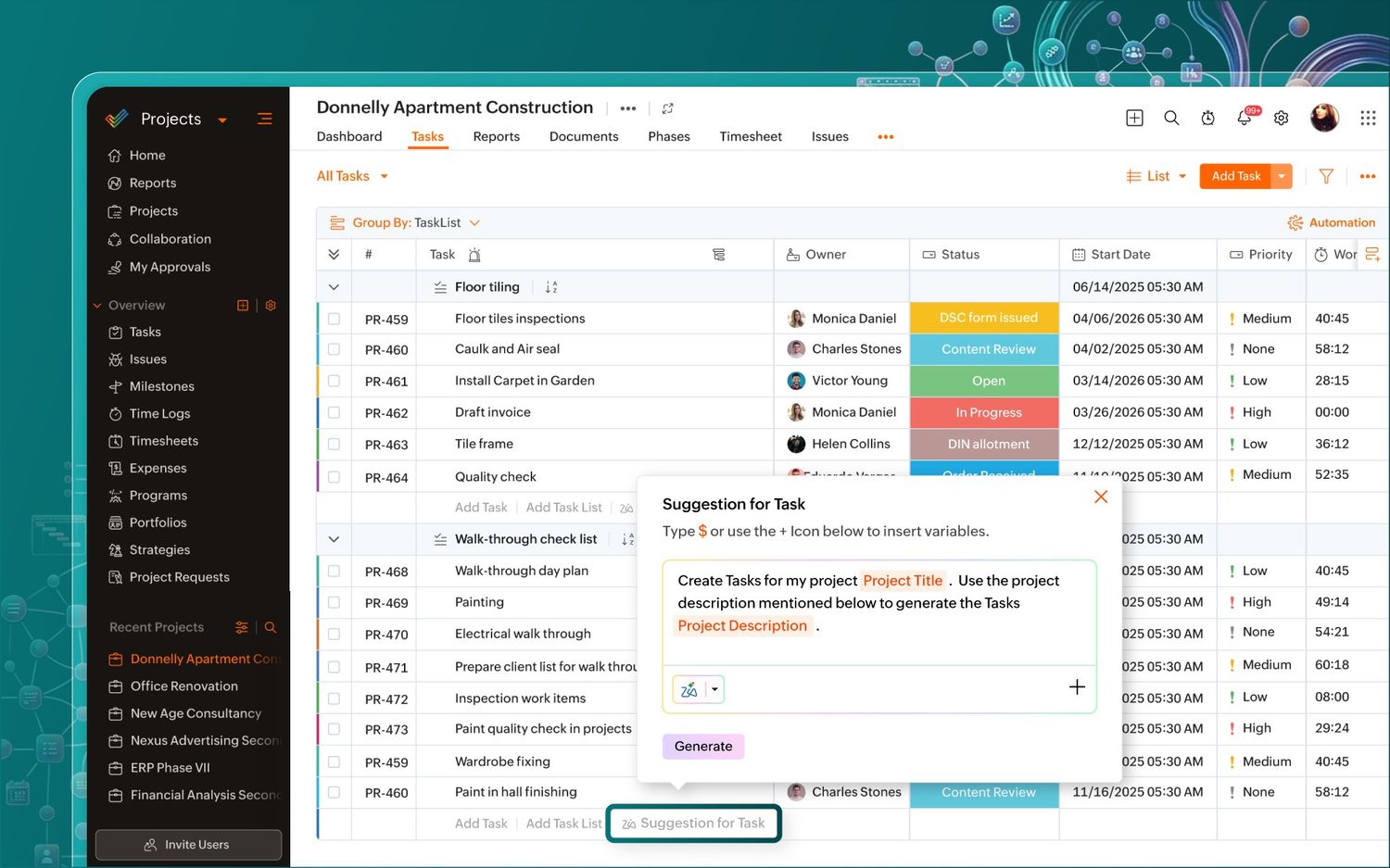The width and height of the screenshot is (1390, 868).
Task: Click the In Progress status cell
Action: (x=988, y=412)
